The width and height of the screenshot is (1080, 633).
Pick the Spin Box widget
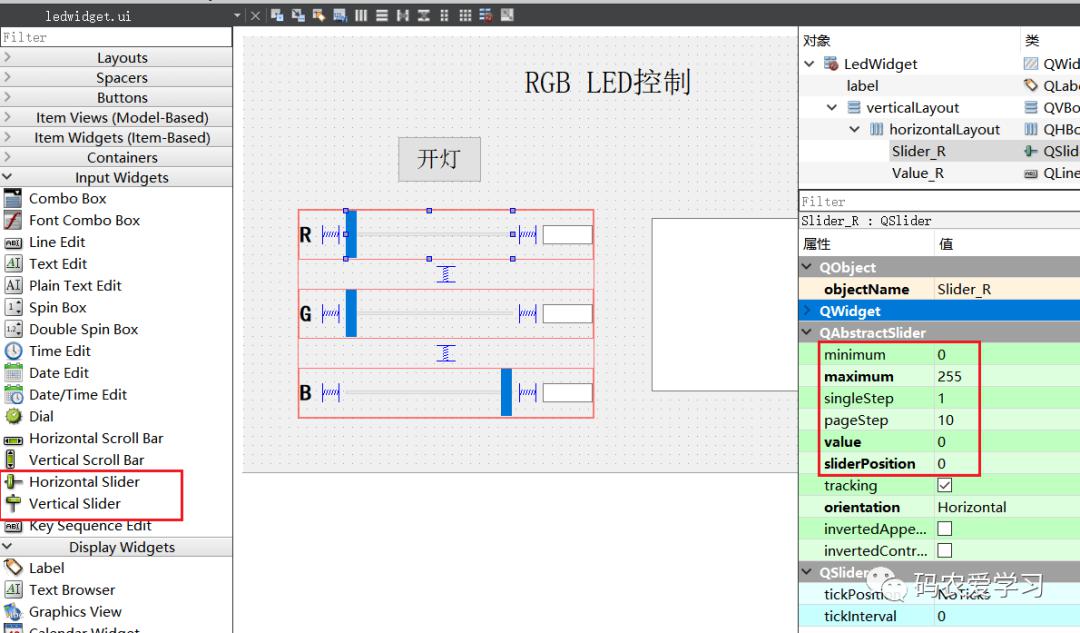[57, 308]
